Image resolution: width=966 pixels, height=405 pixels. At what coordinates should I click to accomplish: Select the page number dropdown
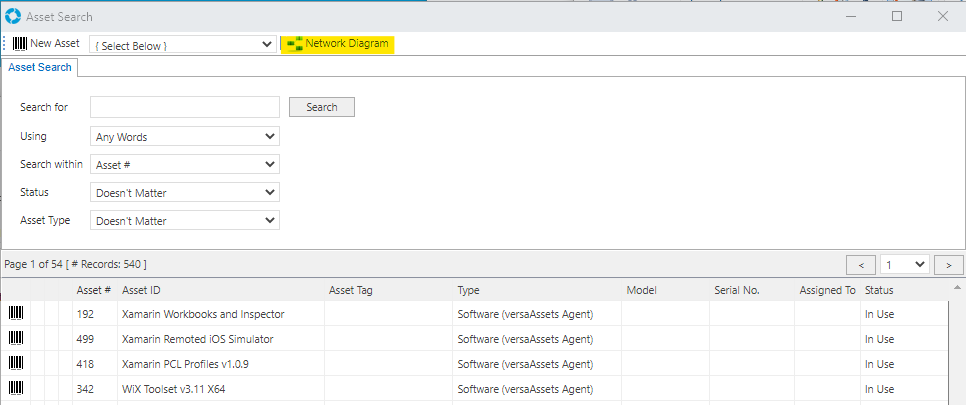904,265
